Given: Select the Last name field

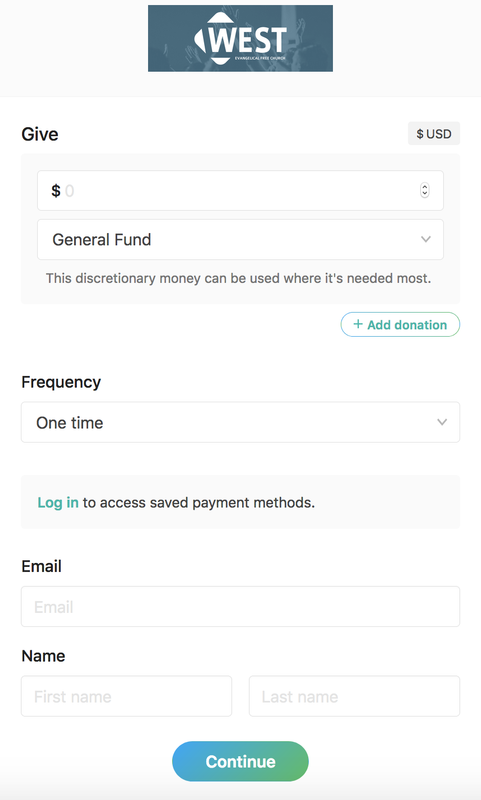Looking at the screenshot, I should 355,696.
